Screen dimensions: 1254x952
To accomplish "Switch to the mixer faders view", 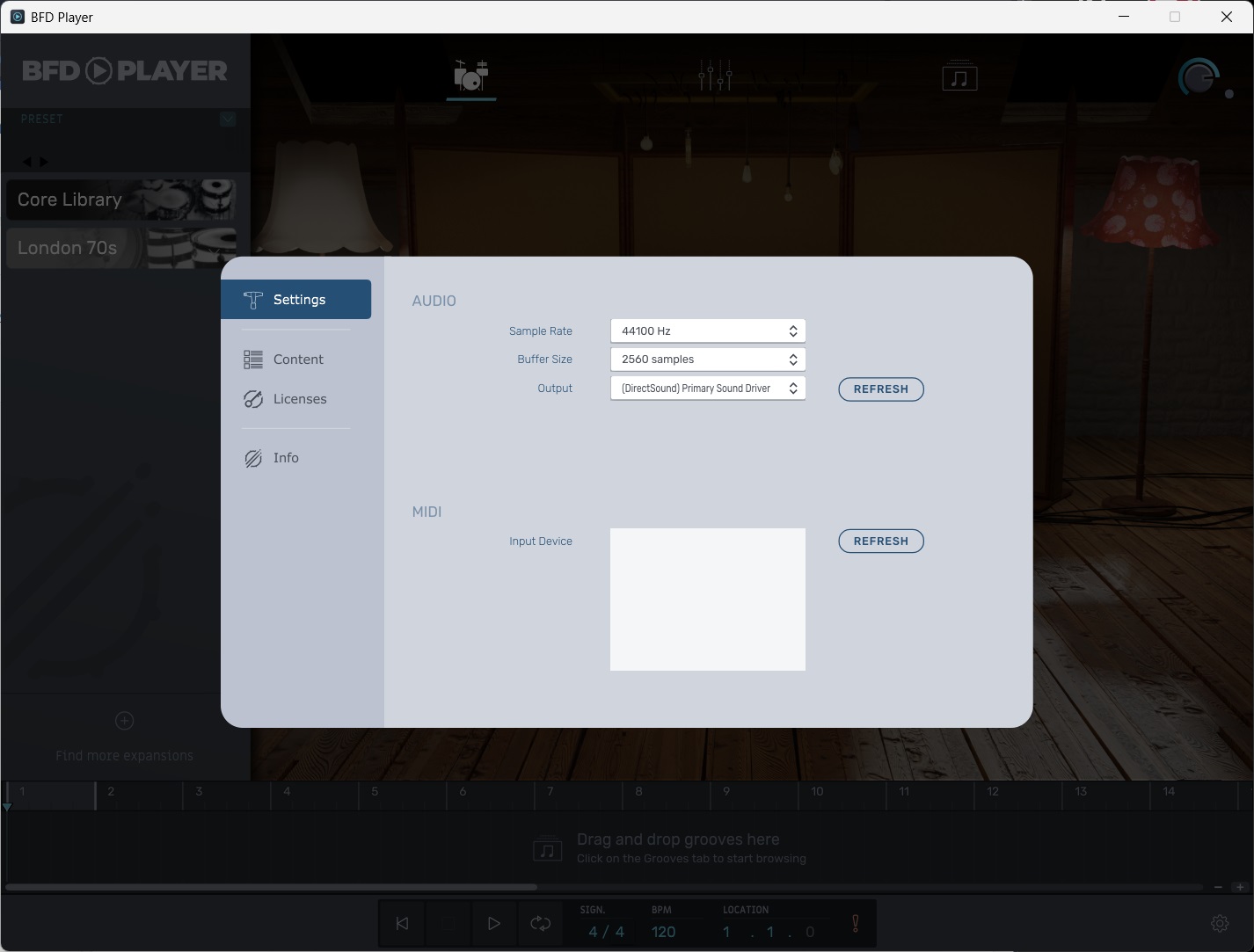I will (715, 76).
